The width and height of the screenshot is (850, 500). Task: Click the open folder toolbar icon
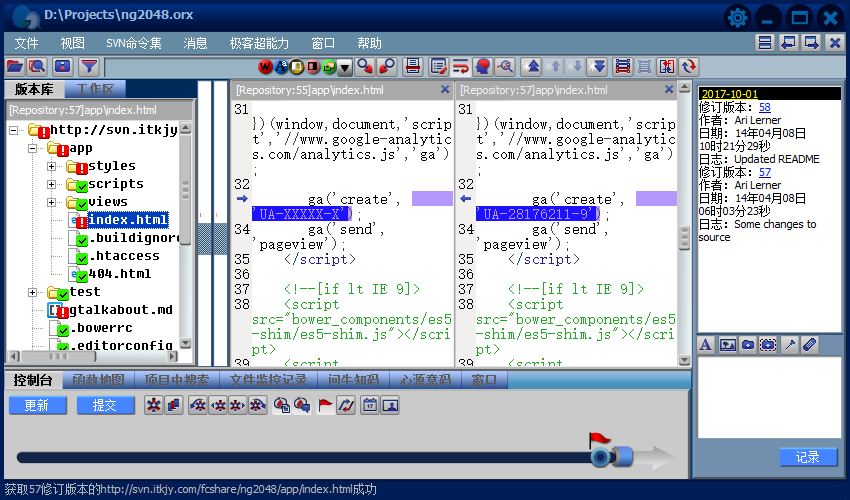[x=15, y=67]
